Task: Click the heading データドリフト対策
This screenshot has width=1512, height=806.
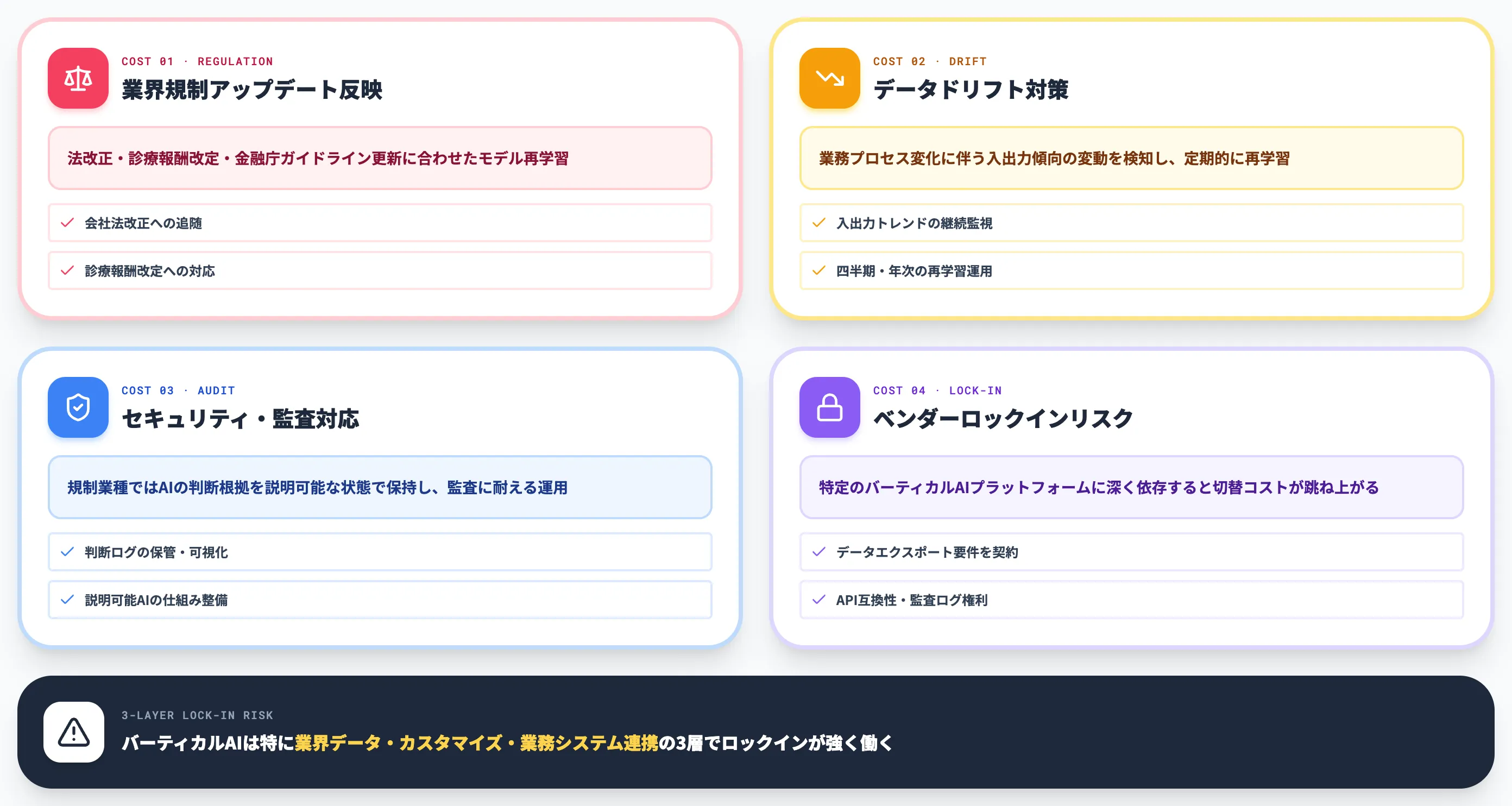Action: tap(971, 90)
